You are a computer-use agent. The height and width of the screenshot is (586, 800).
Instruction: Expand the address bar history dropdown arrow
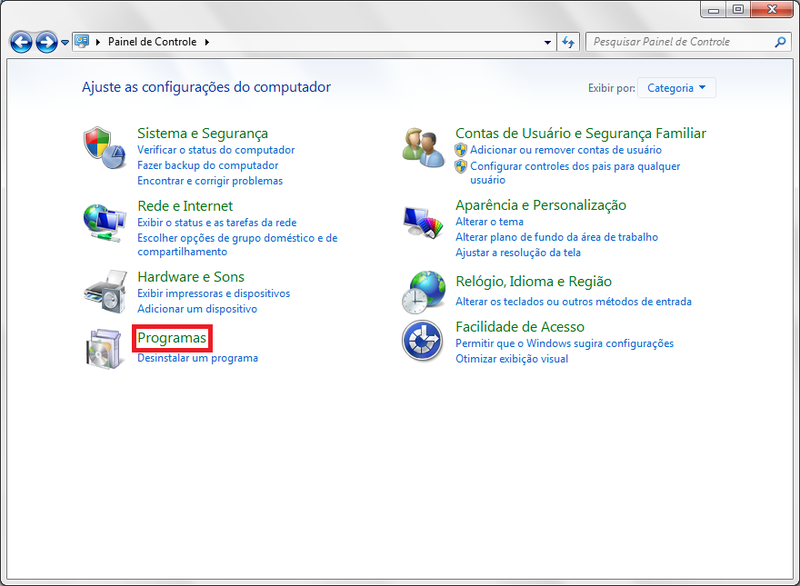coord(547,43)
